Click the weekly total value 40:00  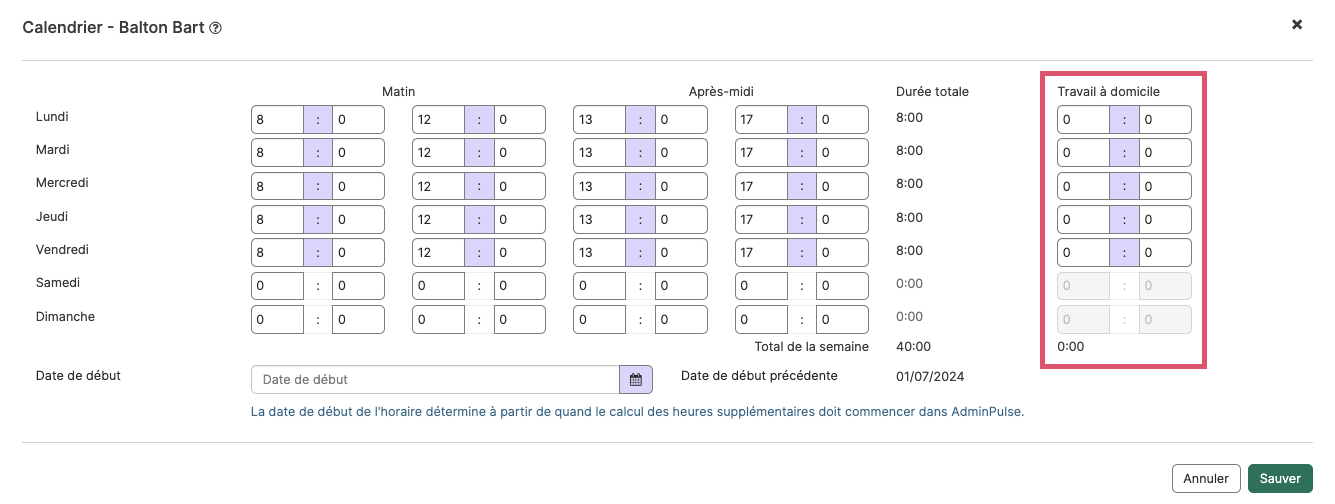pos(913,347)
